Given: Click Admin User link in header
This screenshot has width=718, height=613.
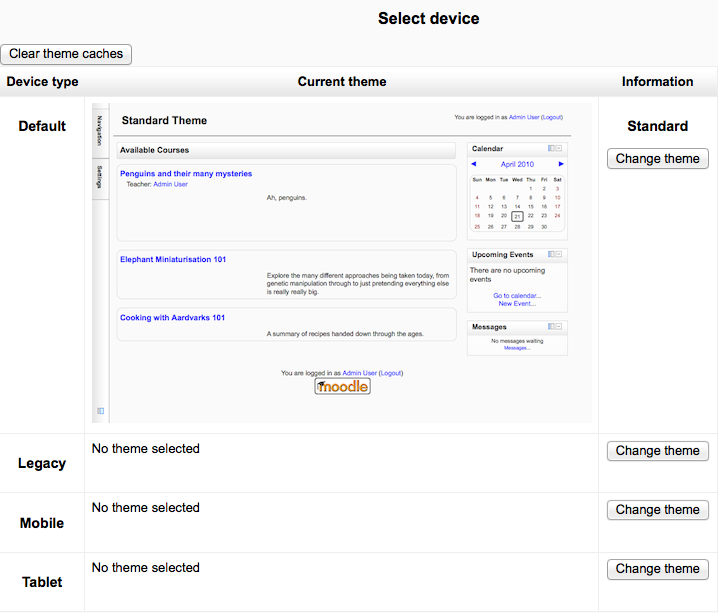Looking at the screenshot, I should [524, 117].
